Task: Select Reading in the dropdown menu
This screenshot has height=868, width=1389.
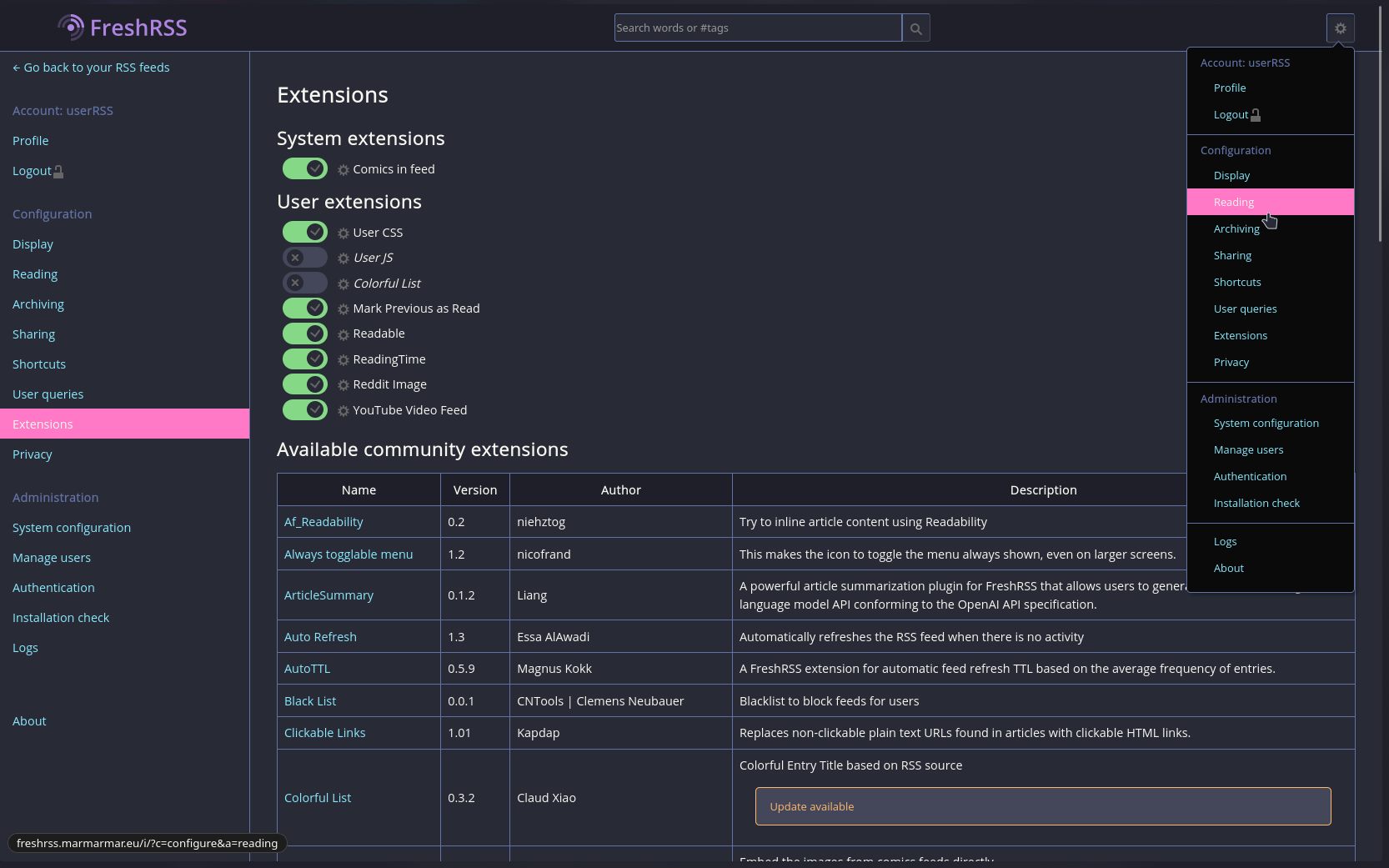Action: pos(1270,202)
